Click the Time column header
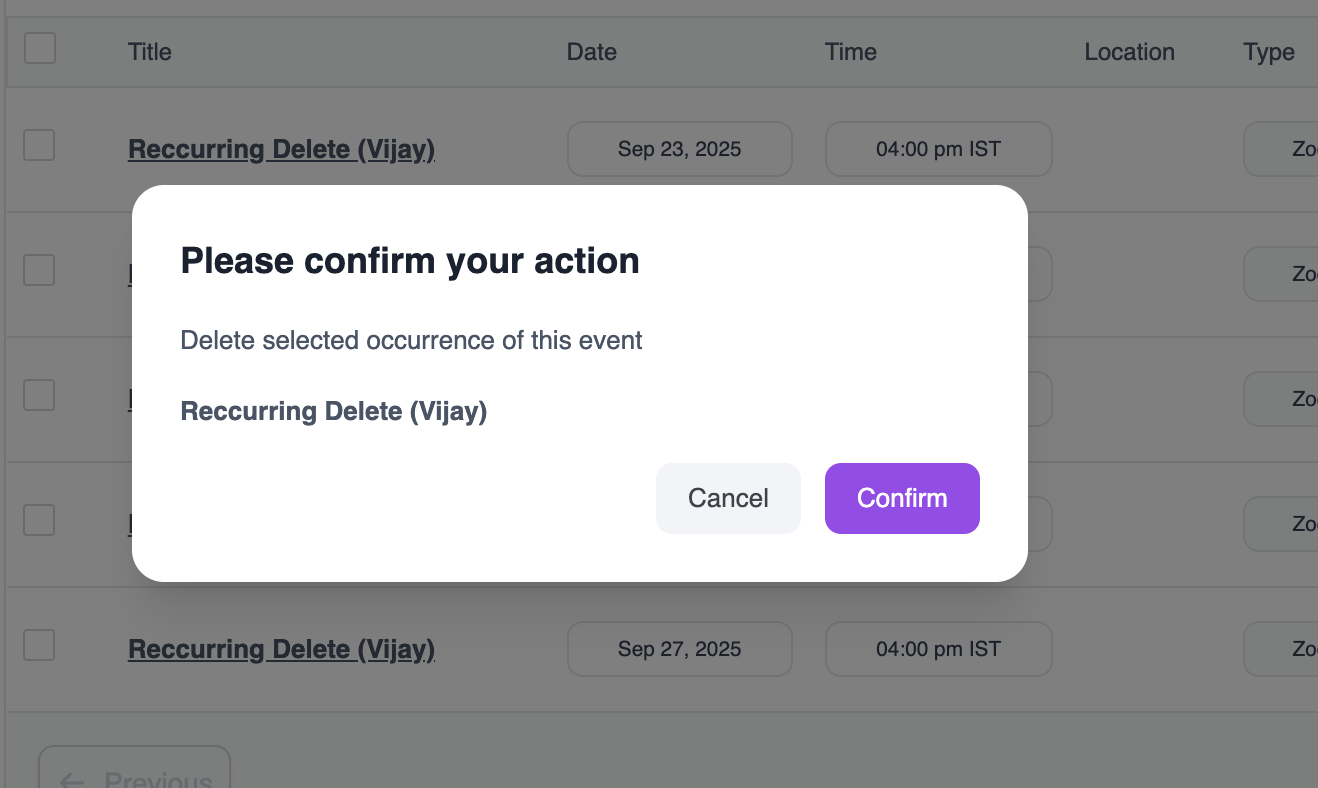This screenshot has height=788, width=1318. pos(849,51)
